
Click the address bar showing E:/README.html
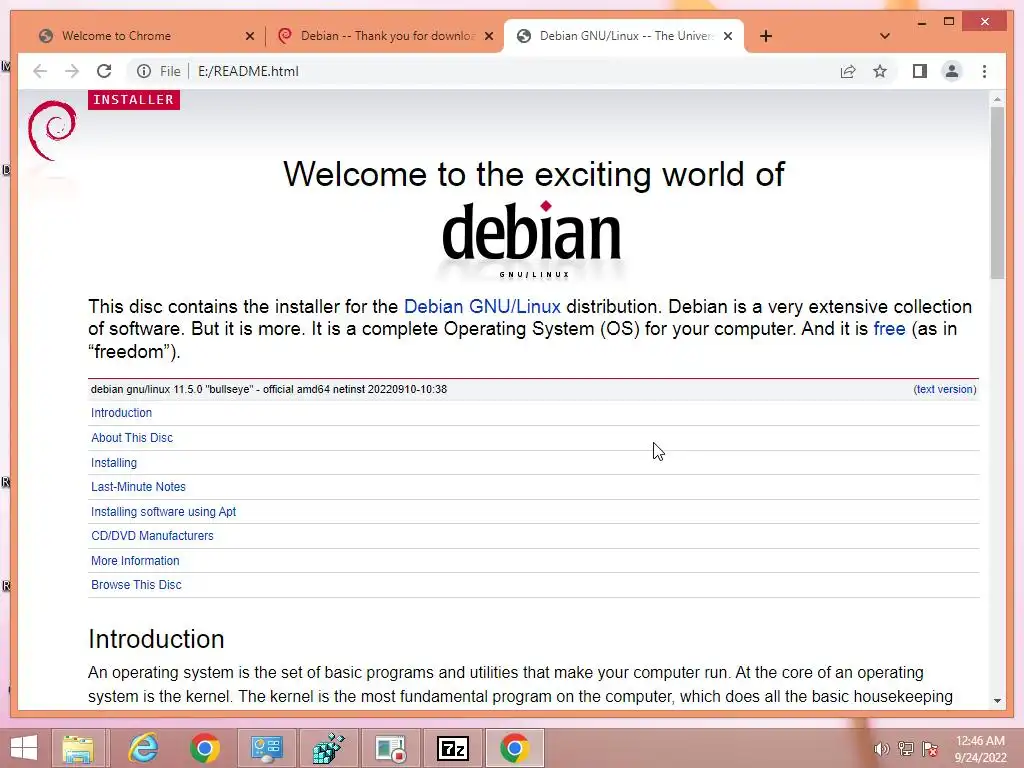(483, 71)
